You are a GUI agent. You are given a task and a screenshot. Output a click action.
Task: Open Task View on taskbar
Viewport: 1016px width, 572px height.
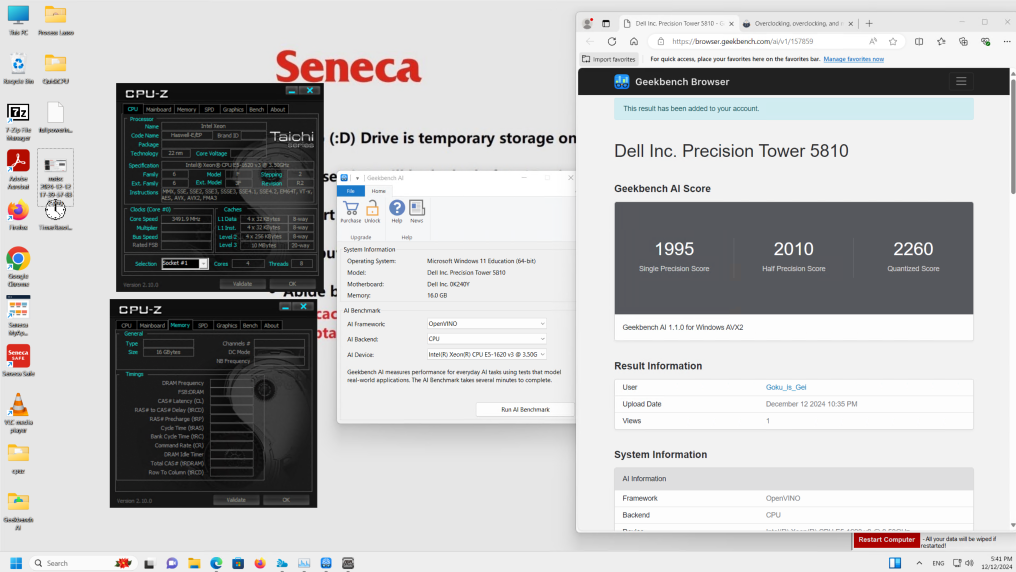(x=149, y=563)
